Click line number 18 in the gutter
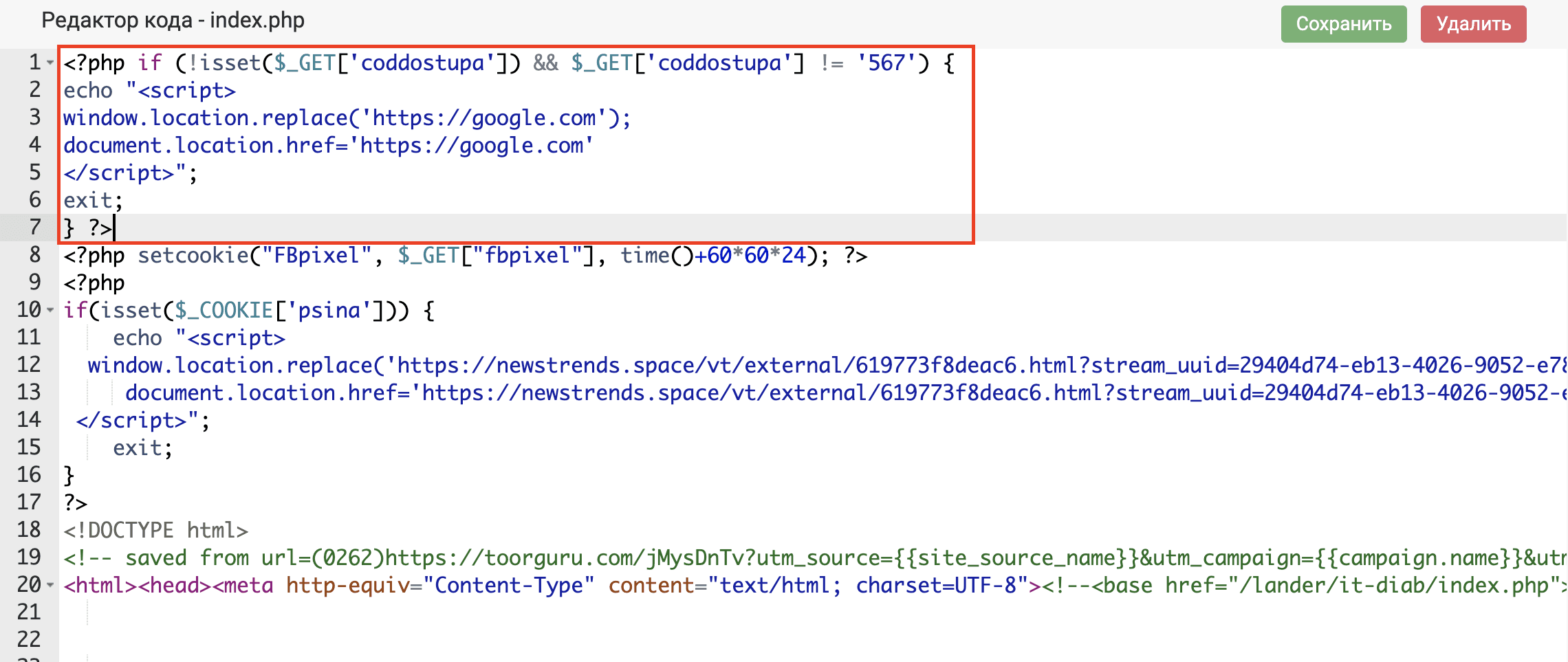The image size is (1568, 662). tap(29, 530)
